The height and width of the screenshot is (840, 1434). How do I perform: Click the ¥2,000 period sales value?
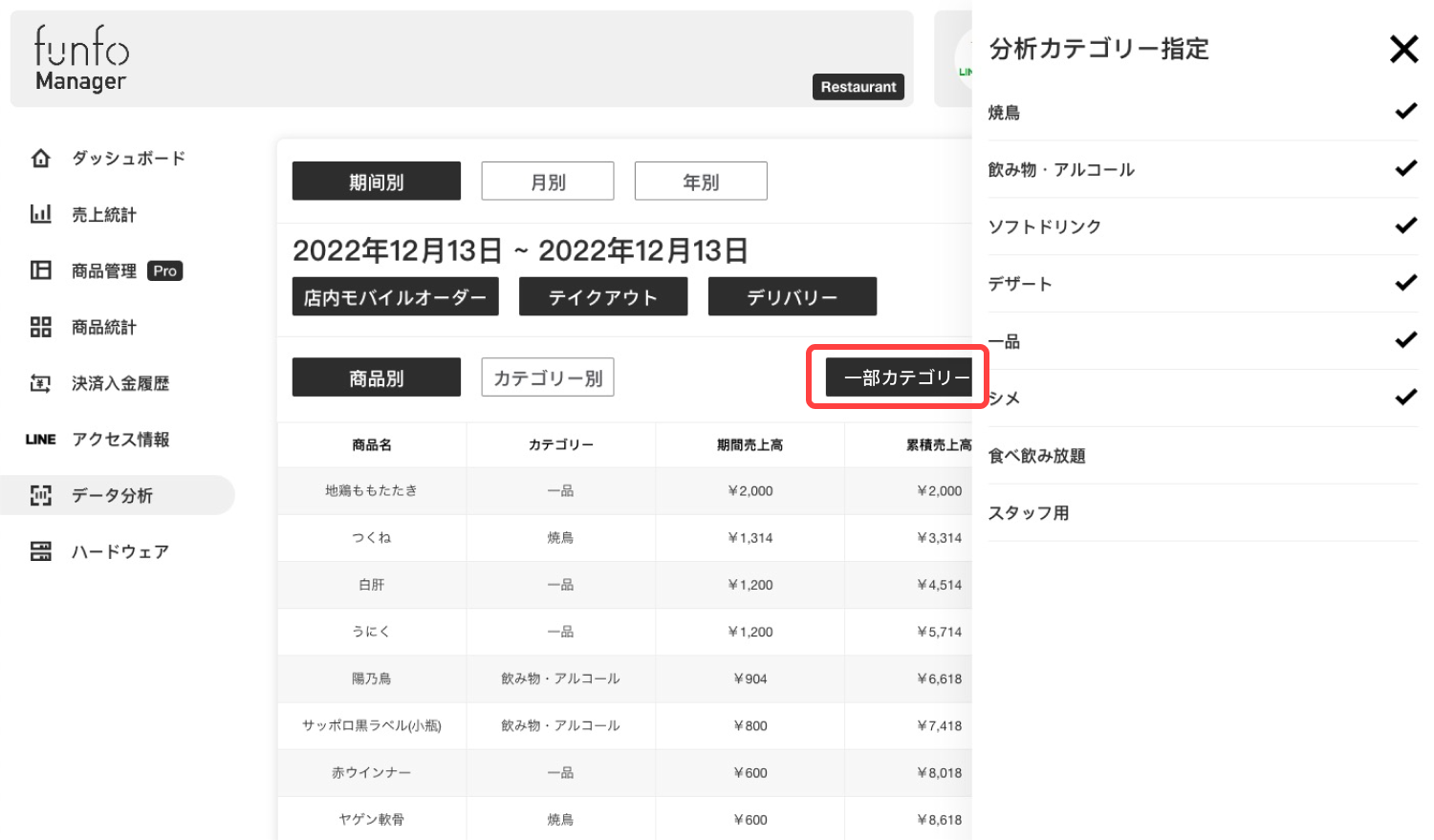click(750, 491)
